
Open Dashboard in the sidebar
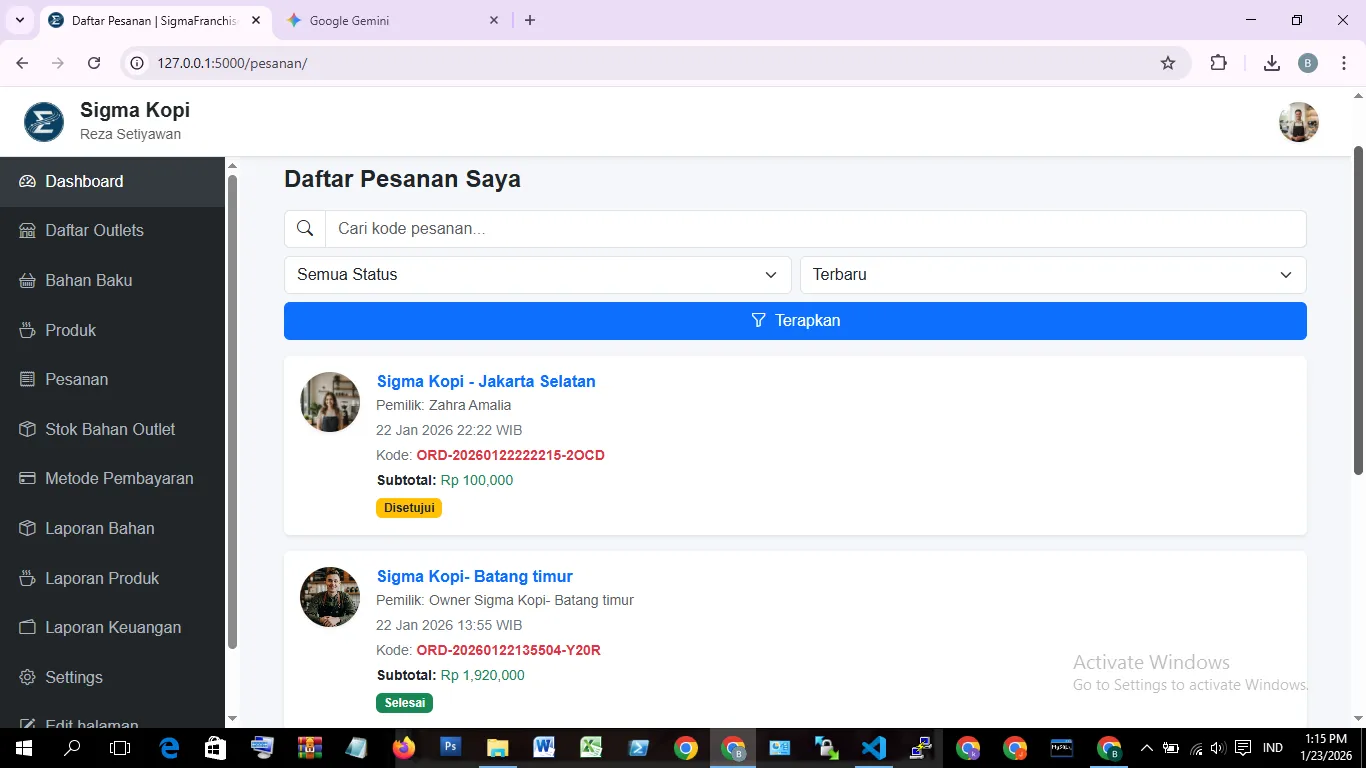click(112, 181)
